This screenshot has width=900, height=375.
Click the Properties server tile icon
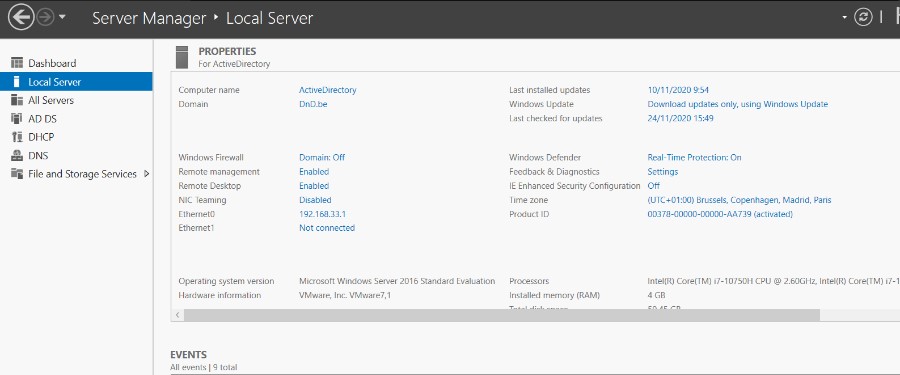tap(182, 57)
